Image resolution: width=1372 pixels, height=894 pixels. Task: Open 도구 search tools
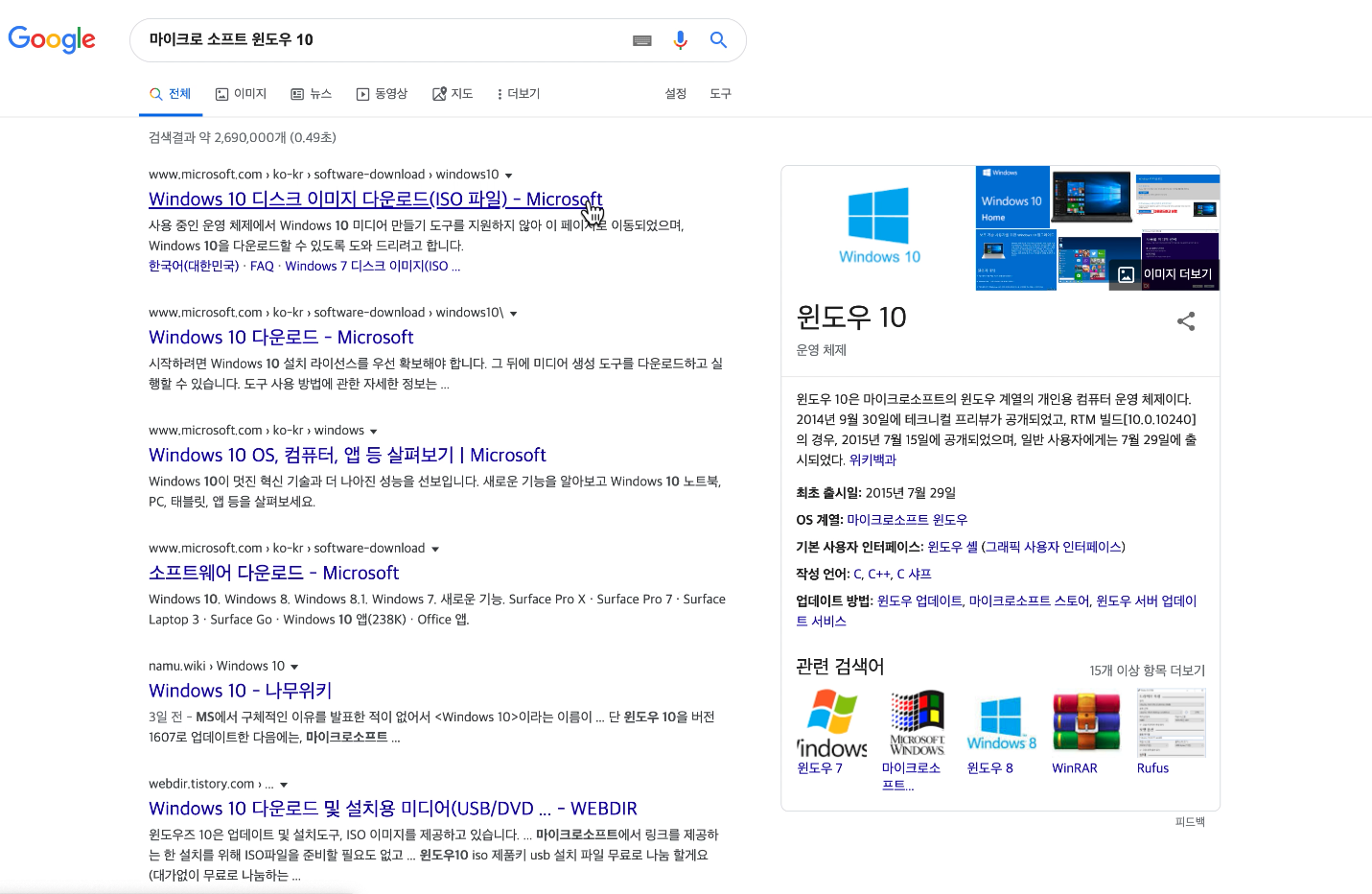(720, 94)
